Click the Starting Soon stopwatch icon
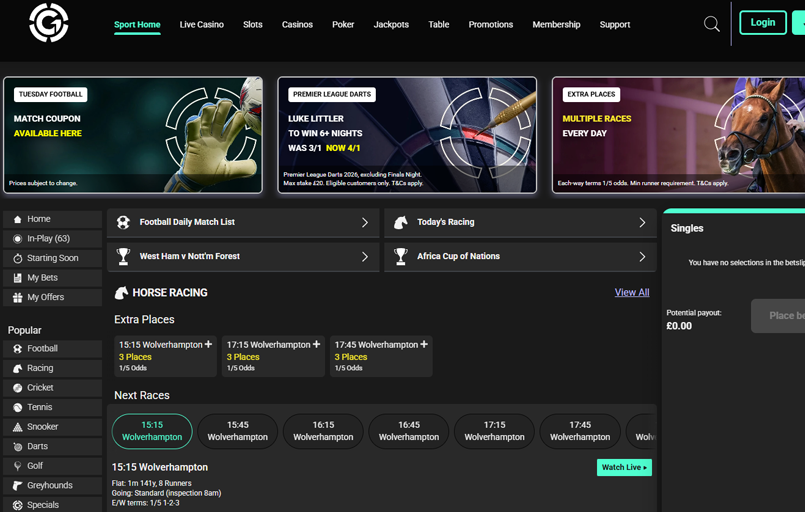The image size is (805, 512). [17, 258]
